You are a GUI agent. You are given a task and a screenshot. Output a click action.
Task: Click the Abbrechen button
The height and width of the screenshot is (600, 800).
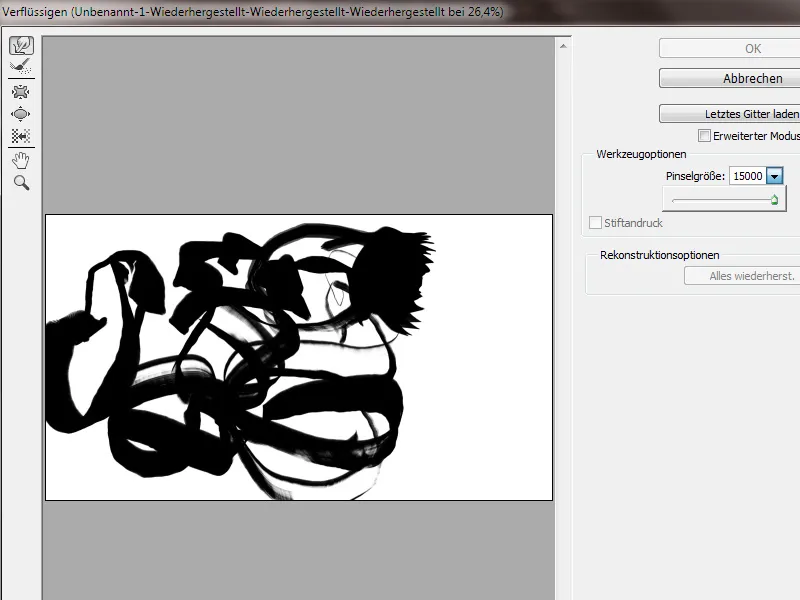(730, 79)
